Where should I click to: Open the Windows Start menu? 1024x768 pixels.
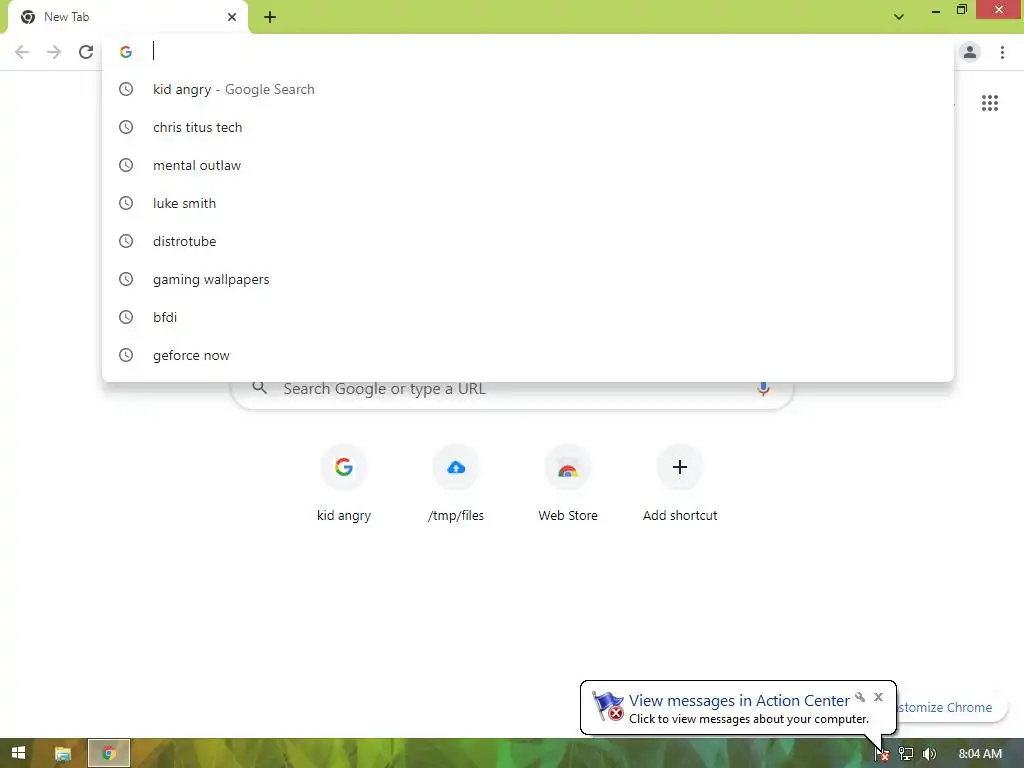tap(18, 753)
